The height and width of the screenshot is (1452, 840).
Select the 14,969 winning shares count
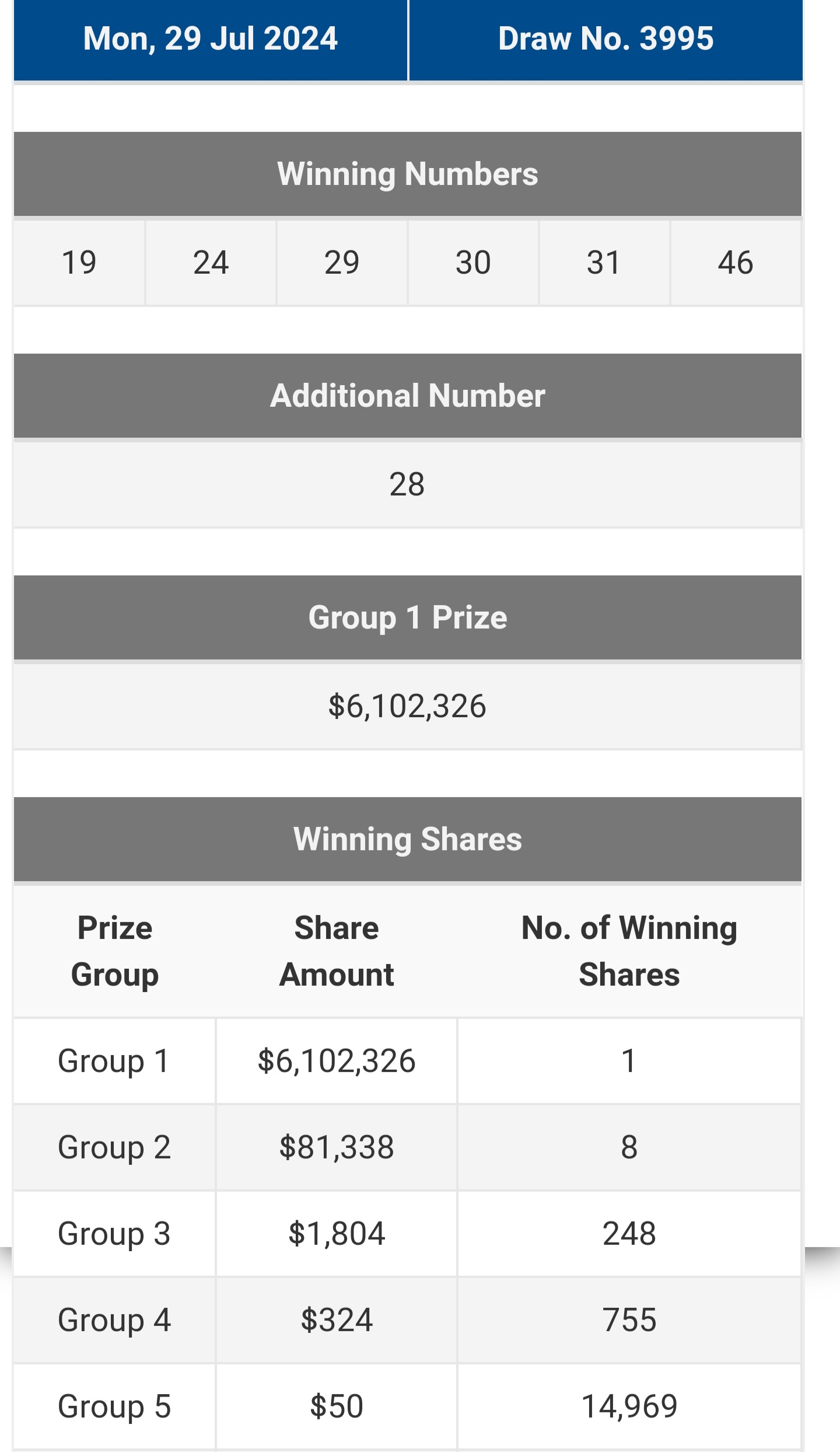pyautogui.click(x=629, y=1406)
